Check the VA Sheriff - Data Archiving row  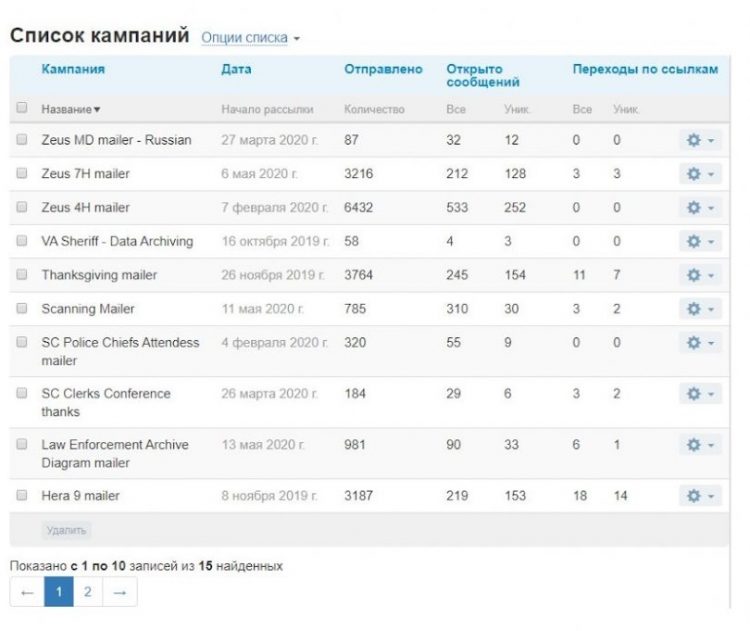click(x=22, y=240)
